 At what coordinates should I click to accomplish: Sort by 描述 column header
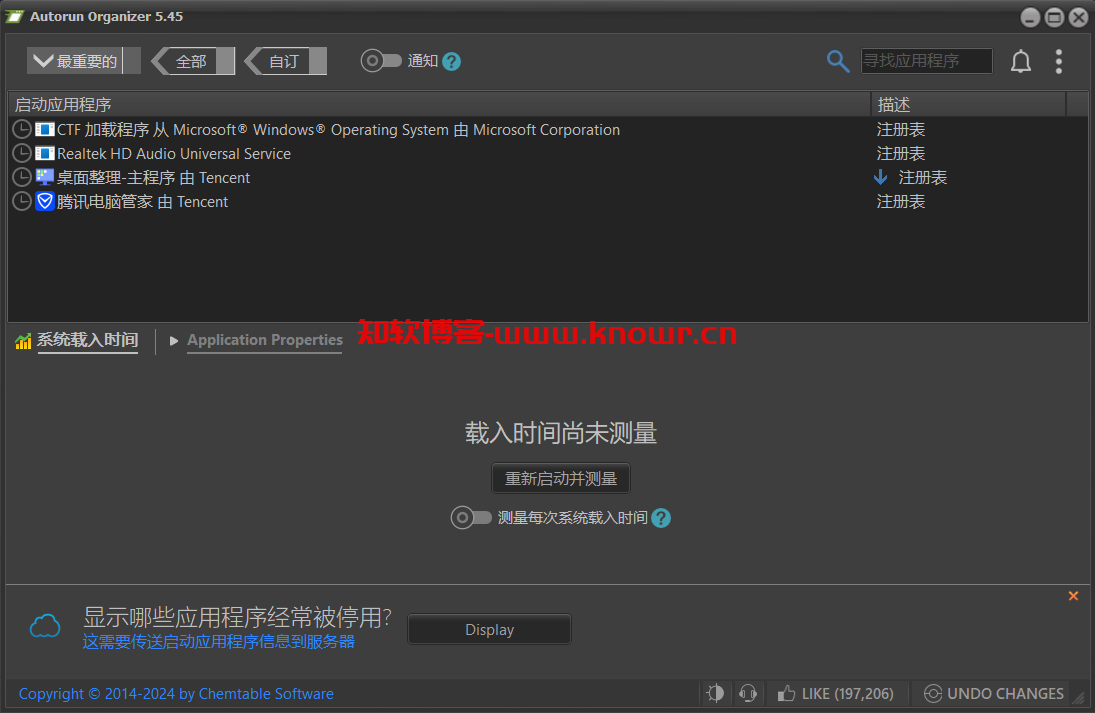point(969,104)
